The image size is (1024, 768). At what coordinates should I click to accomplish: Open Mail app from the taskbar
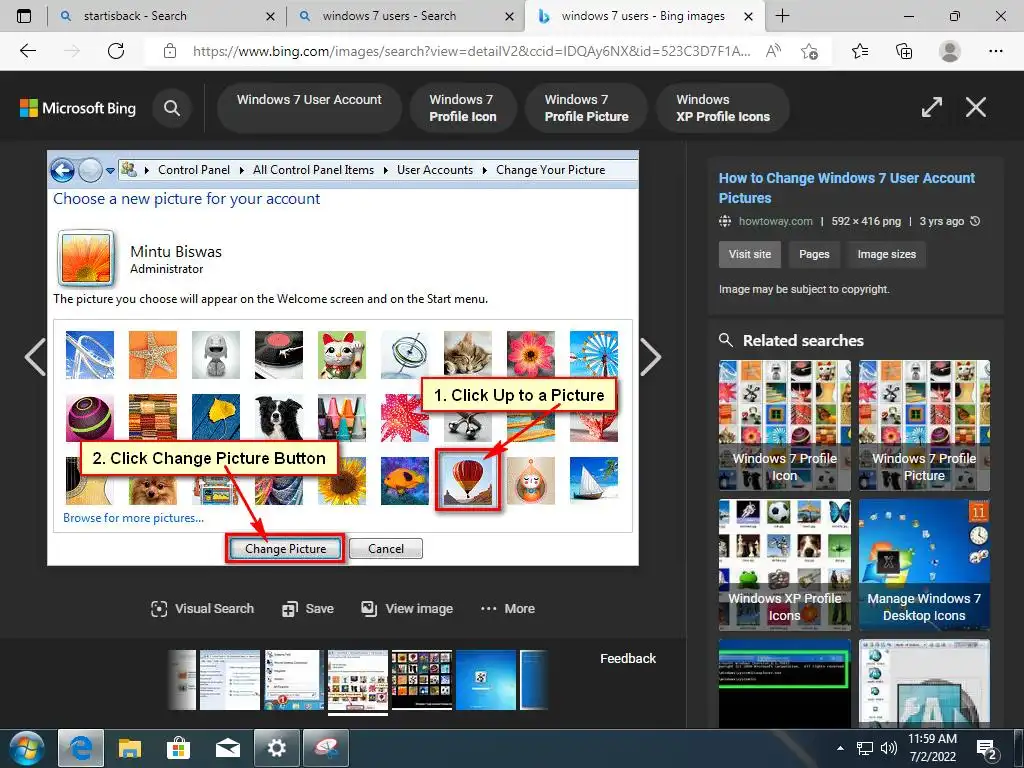pos(227,748)
